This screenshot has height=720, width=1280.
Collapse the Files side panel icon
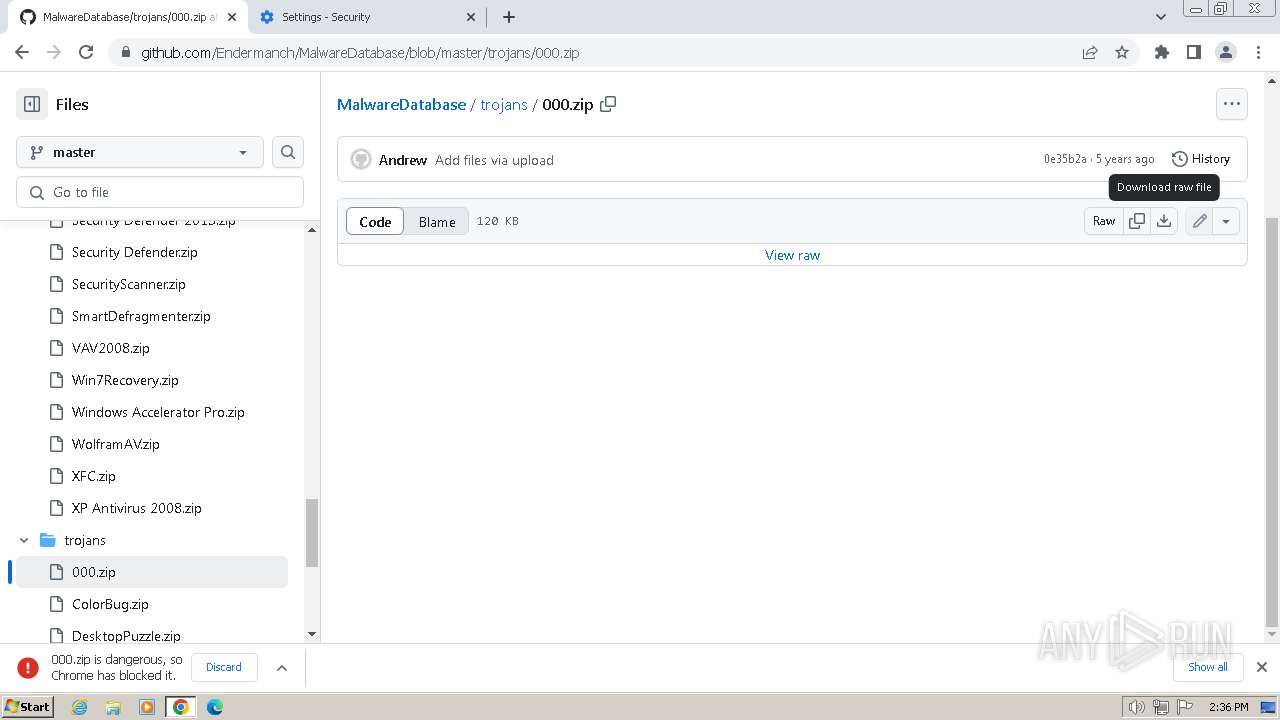[x=32, y=104]
